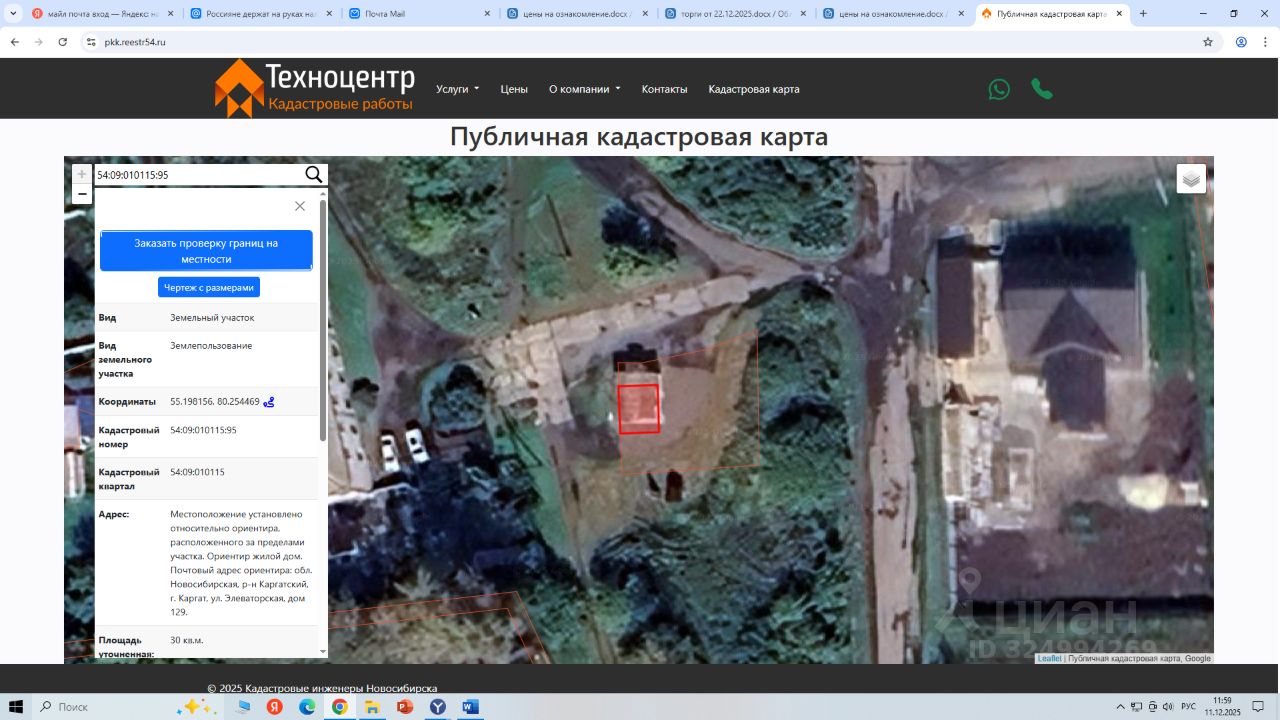Switch to the 'Почта Mail' tab

(421, 14)
